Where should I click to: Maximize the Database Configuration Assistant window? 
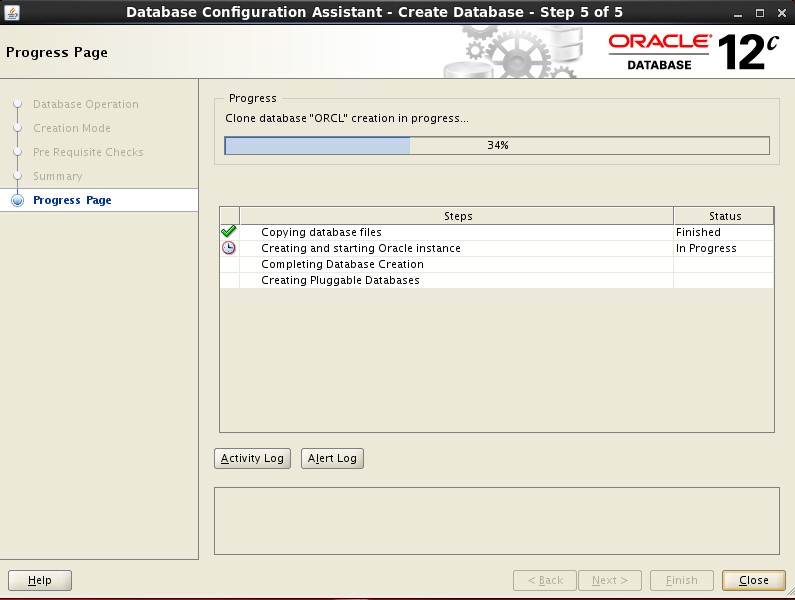point(760,13)
